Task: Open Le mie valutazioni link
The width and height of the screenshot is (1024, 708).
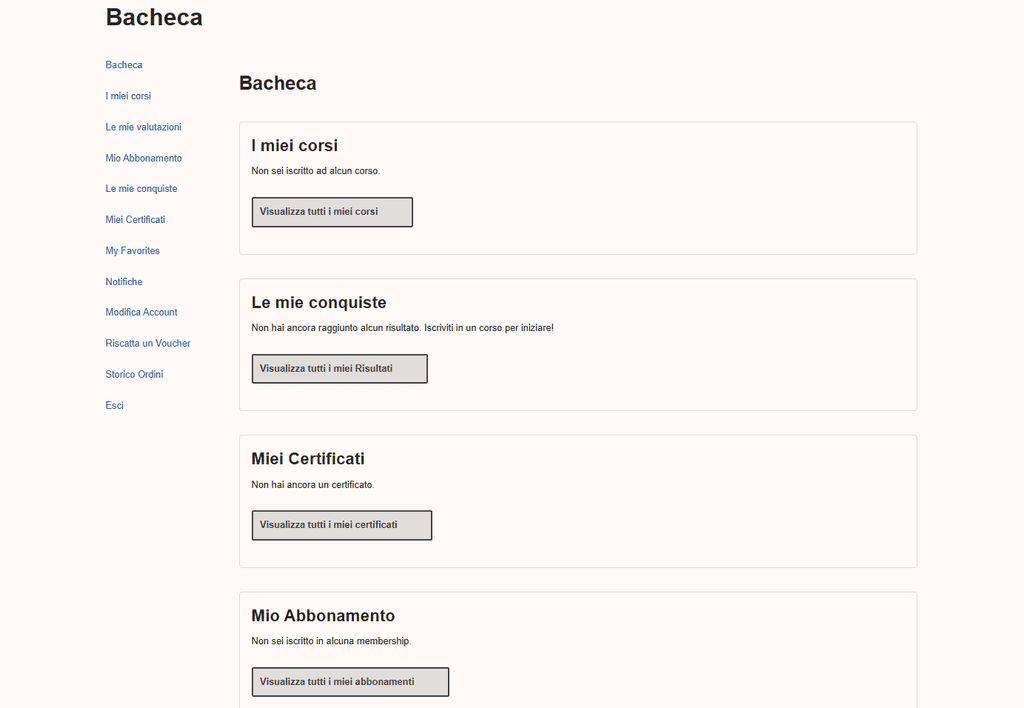Action: pyautogui.click(x=143, y=127)
